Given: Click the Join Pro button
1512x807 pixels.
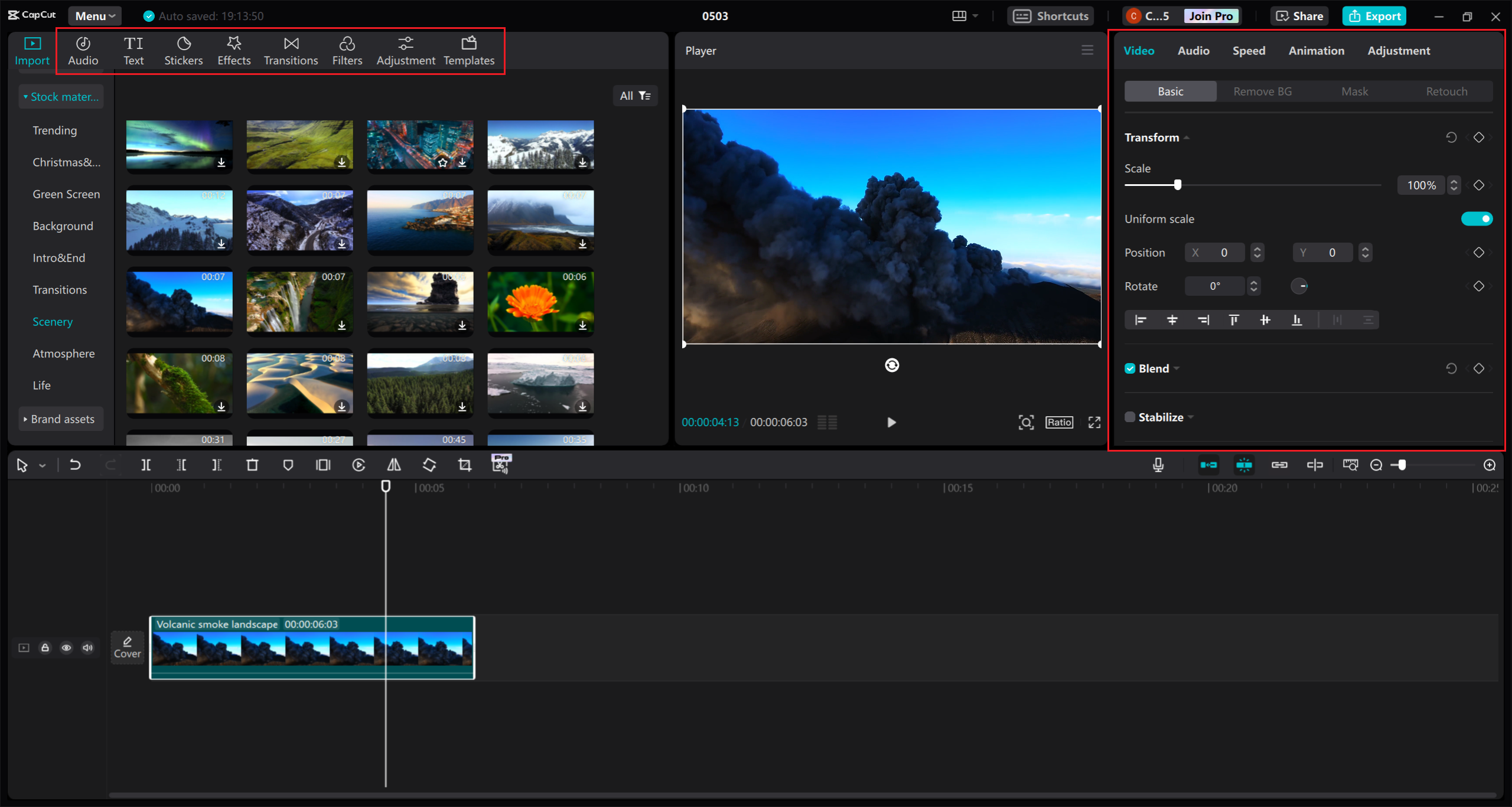Looking at the screenshot, I should (x=1210, y=16).
